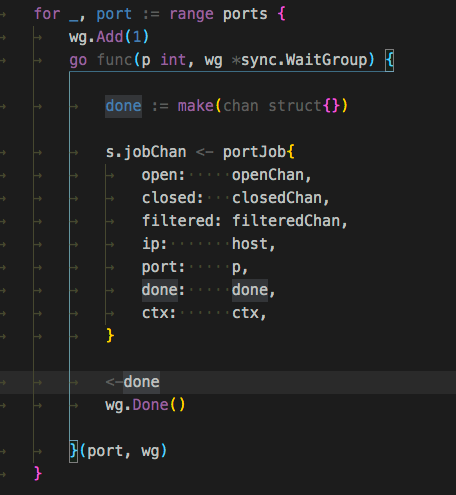456x495 pixels.
Task: Click the filteredChan value
Action: point(286,221)
